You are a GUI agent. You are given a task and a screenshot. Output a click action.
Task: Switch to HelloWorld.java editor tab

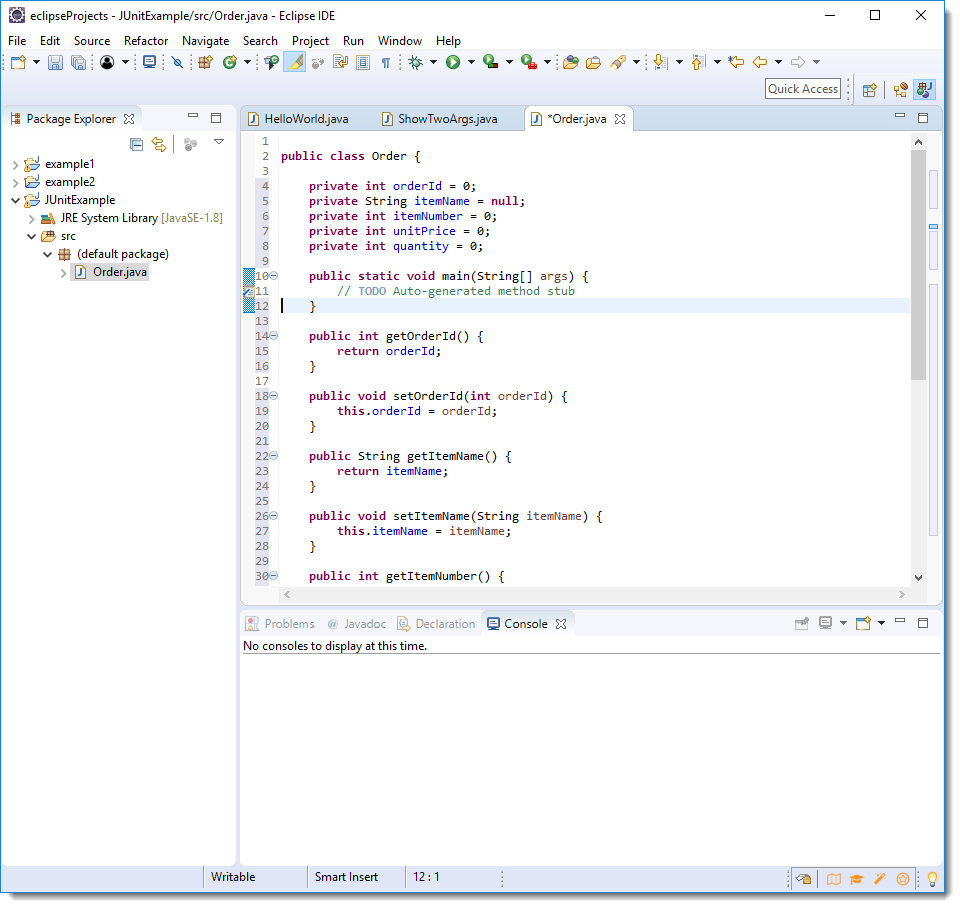click(x=298, y=119)
